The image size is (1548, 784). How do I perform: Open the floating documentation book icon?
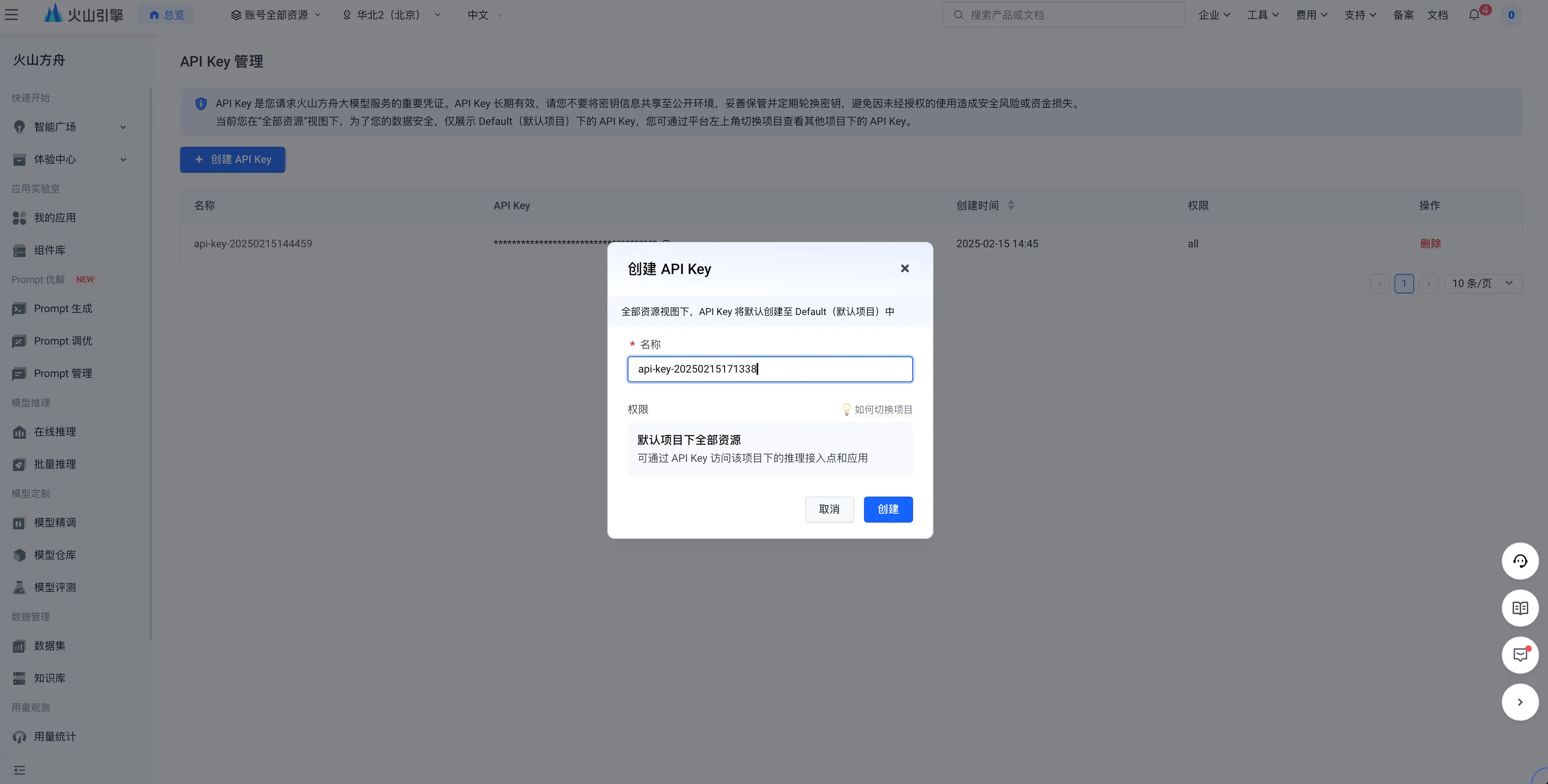(1520, 608)
